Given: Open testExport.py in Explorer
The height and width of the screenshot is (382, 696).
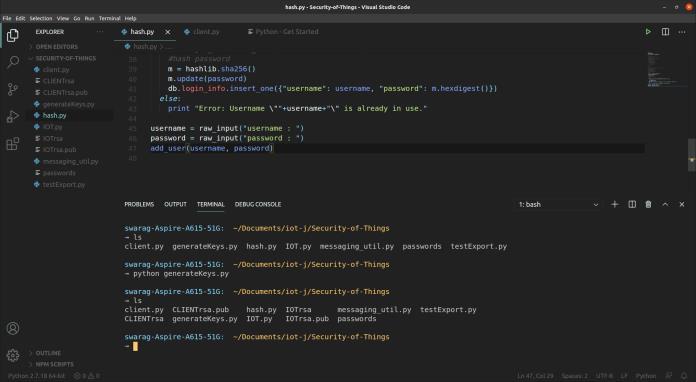Looking at the screenshot, I should [63, 185].
